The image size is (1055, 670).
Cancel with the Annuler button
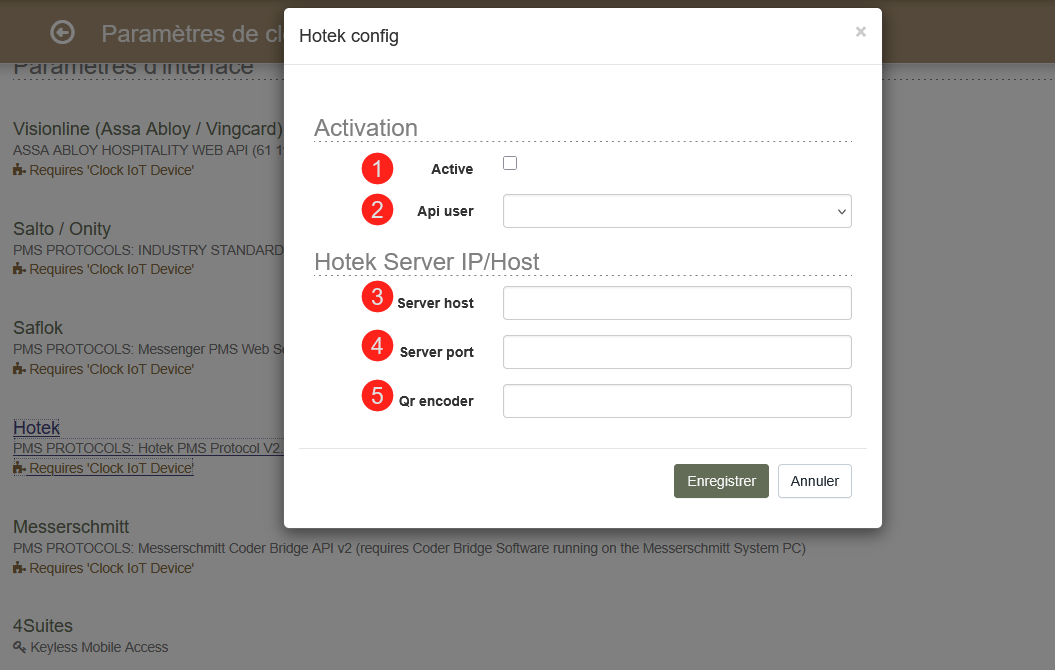tap(814, 481)
